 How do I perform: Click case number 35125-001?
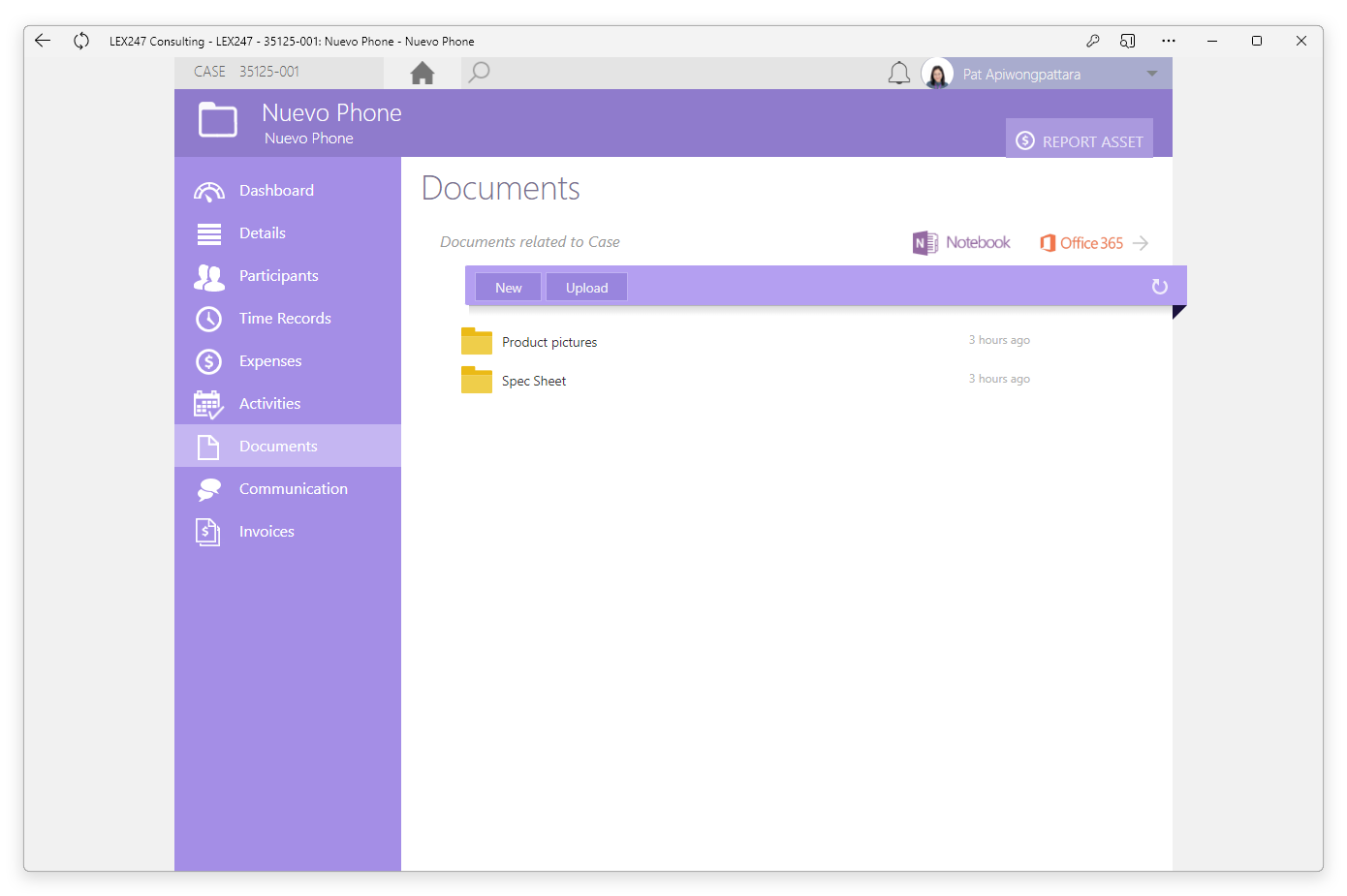pos(269,72)
